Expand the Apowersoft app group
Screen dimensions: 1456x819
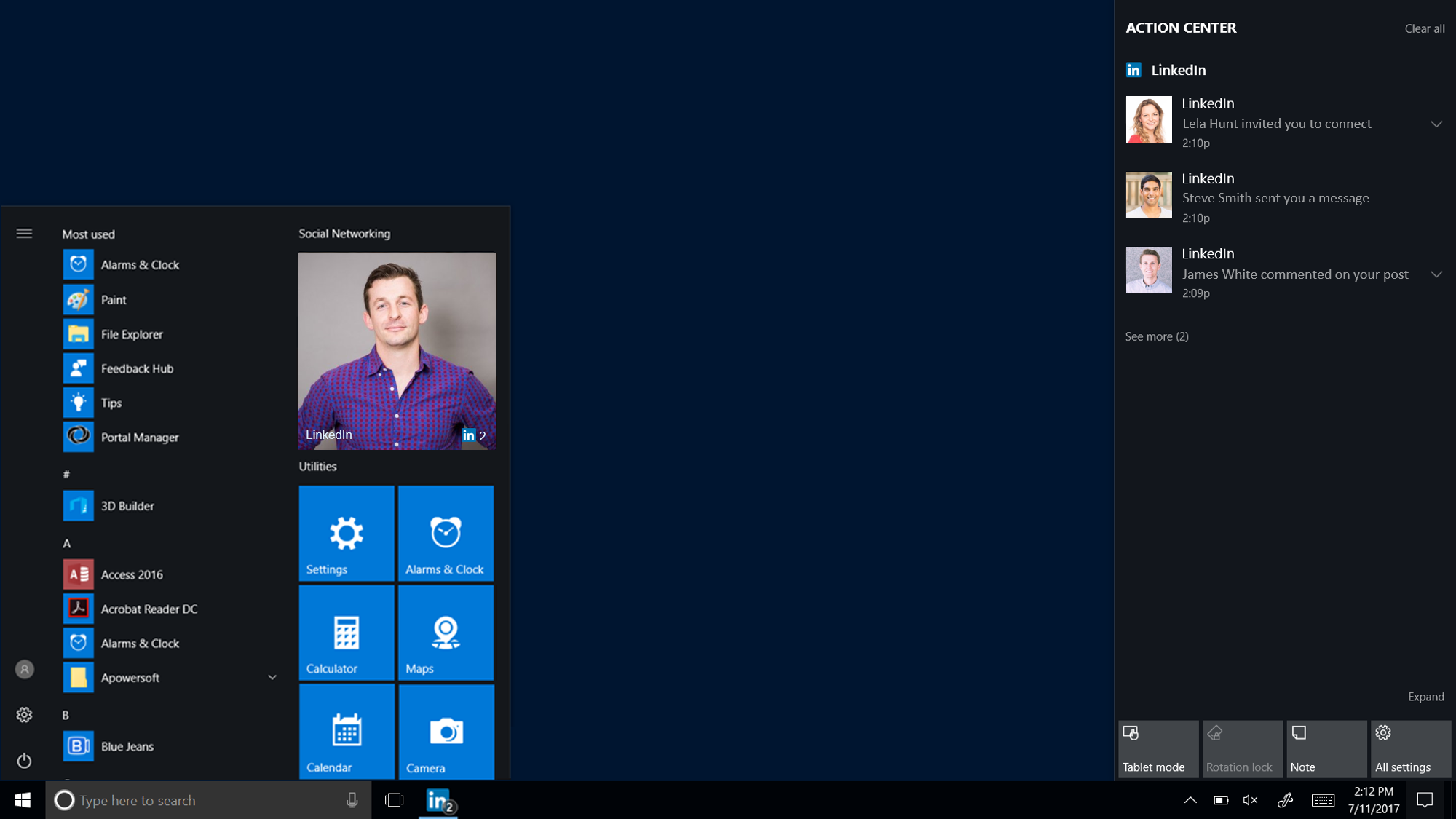click(x=272, y=676)
